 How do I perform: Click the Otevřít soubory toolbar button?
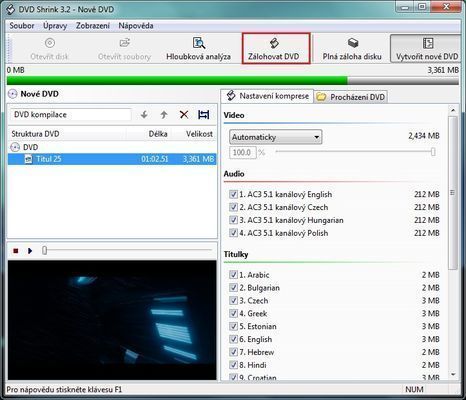124,49
